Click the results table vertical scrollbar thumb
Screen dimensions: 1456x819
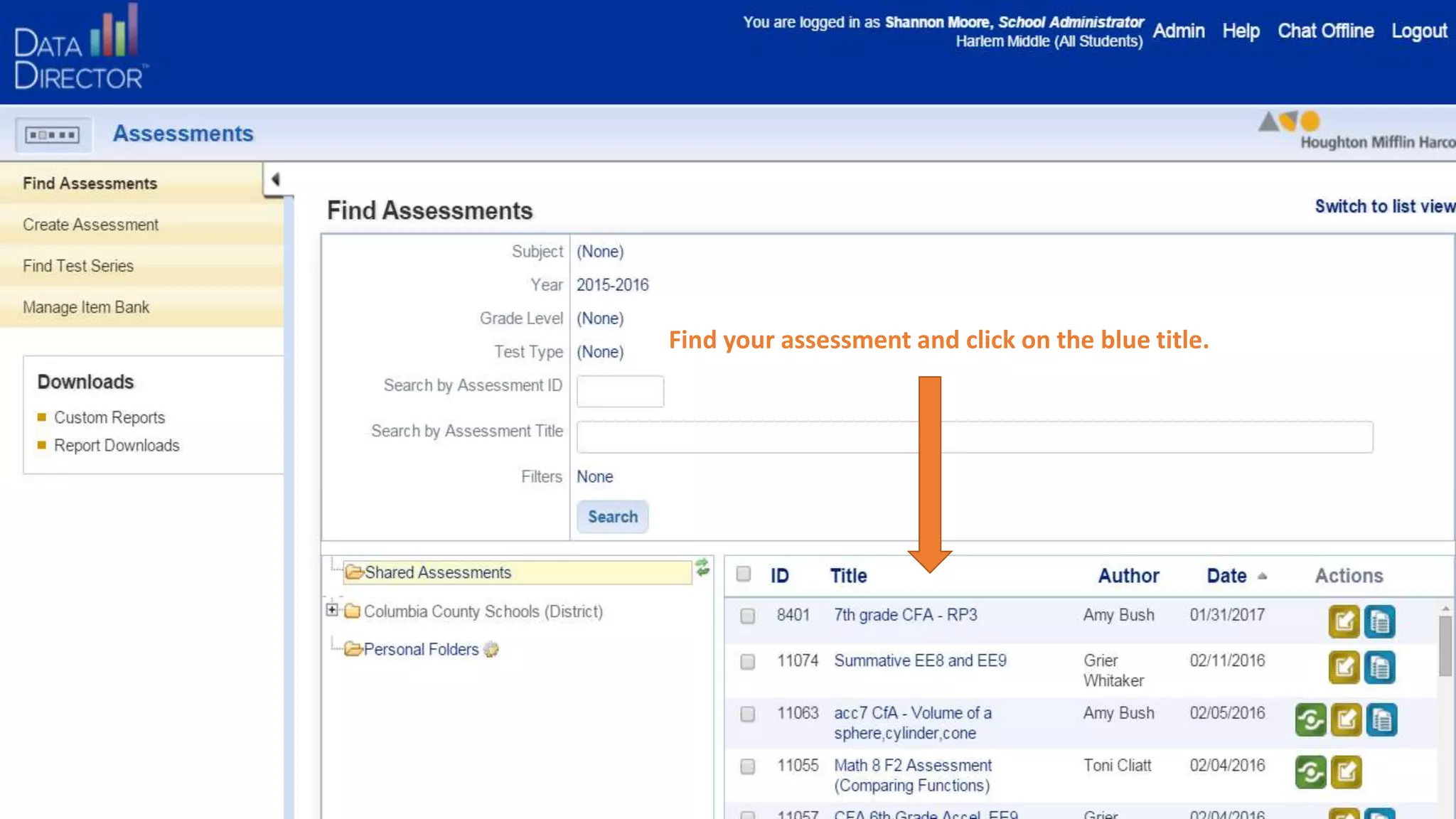point(1445,646)
